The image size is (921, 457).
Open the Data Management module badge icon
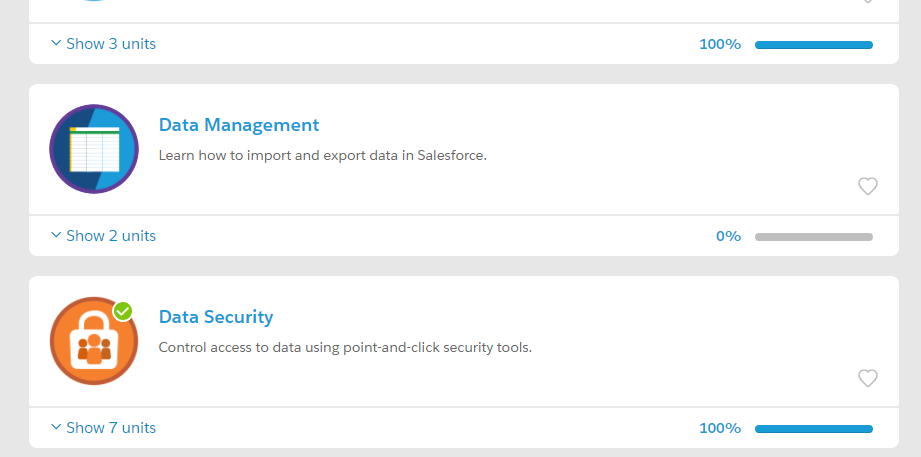coord(94,149)
